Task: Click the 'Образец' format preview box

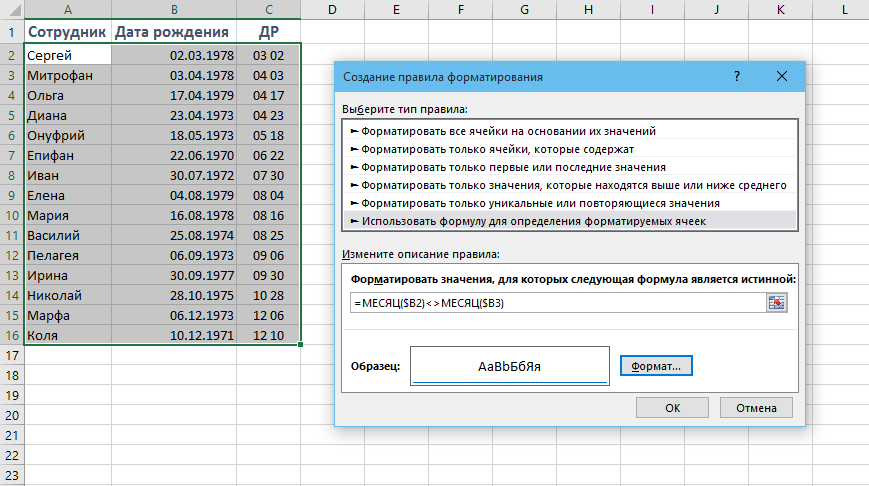Action: (510, 366)
